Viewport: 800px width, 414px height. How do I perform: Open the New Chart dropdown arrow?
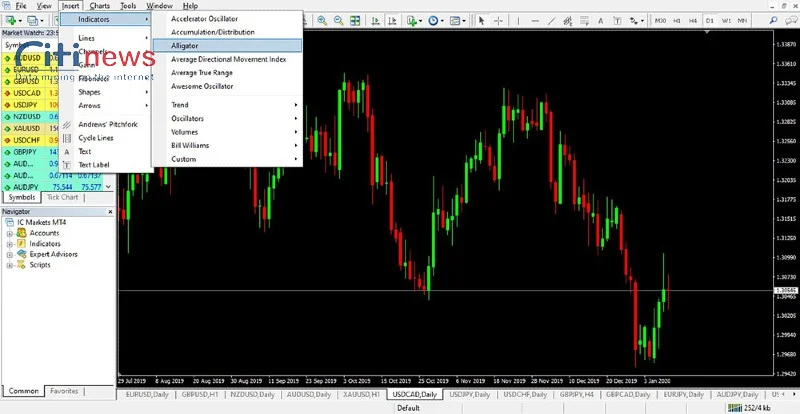click(x=19, y=21)
